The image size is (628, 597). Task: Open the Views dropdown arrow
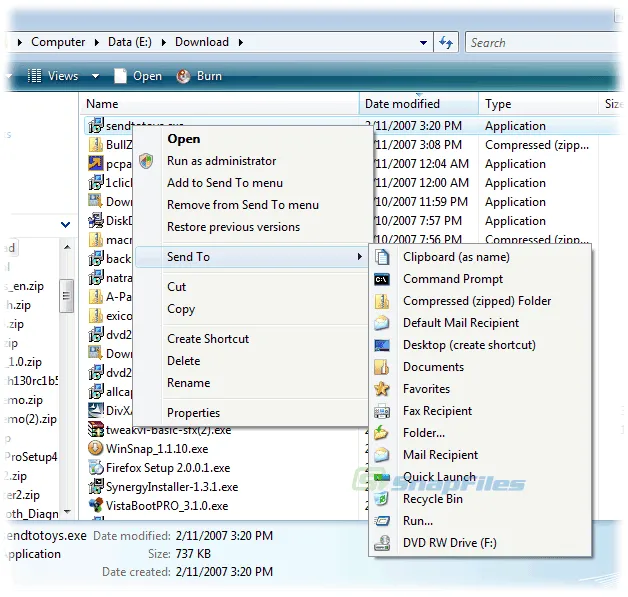(x=95, y=76)
